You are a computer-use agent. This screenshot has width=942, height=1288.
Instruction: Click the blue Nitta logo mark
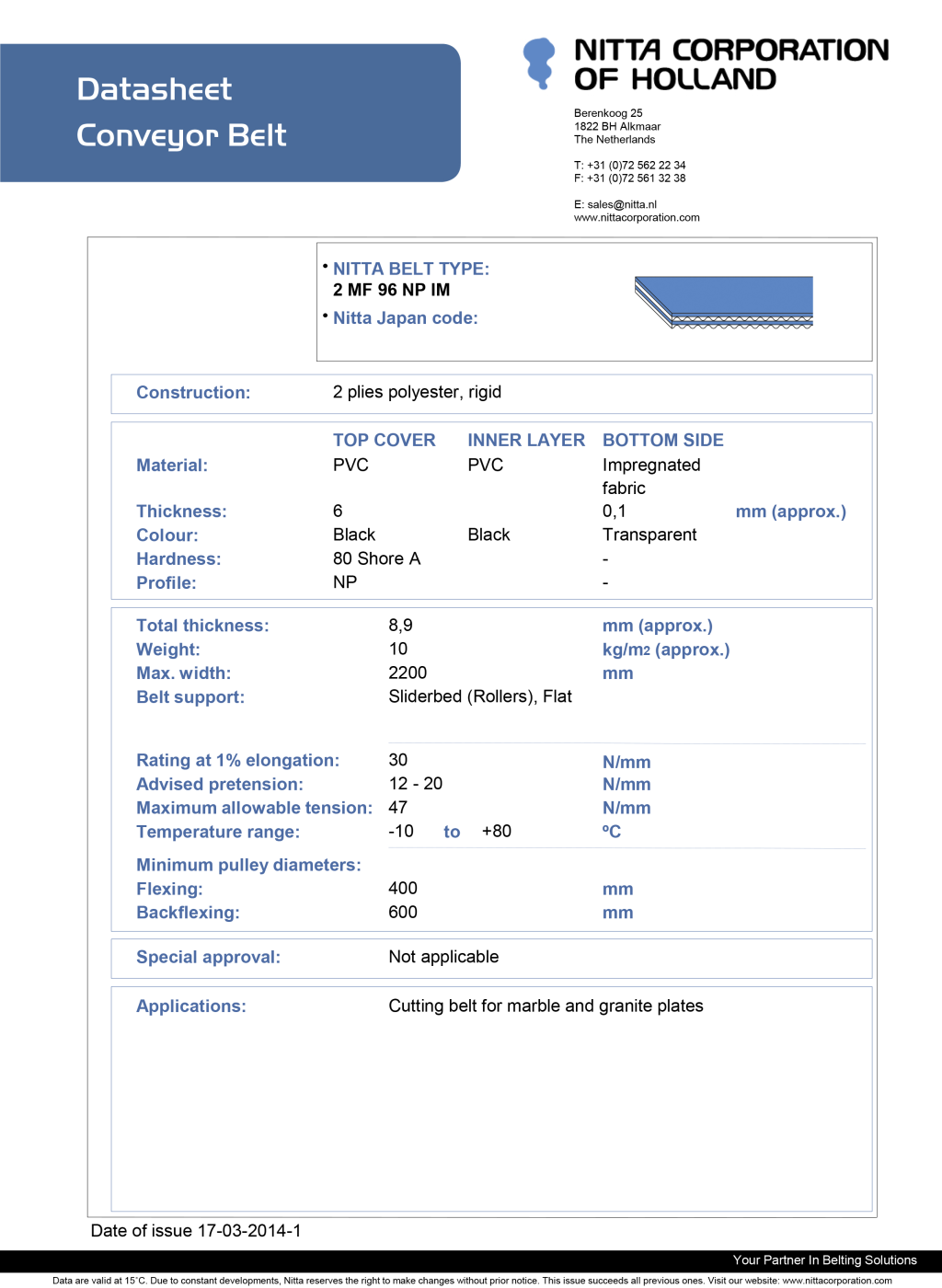pyautogui.click(x=539, y=63)
